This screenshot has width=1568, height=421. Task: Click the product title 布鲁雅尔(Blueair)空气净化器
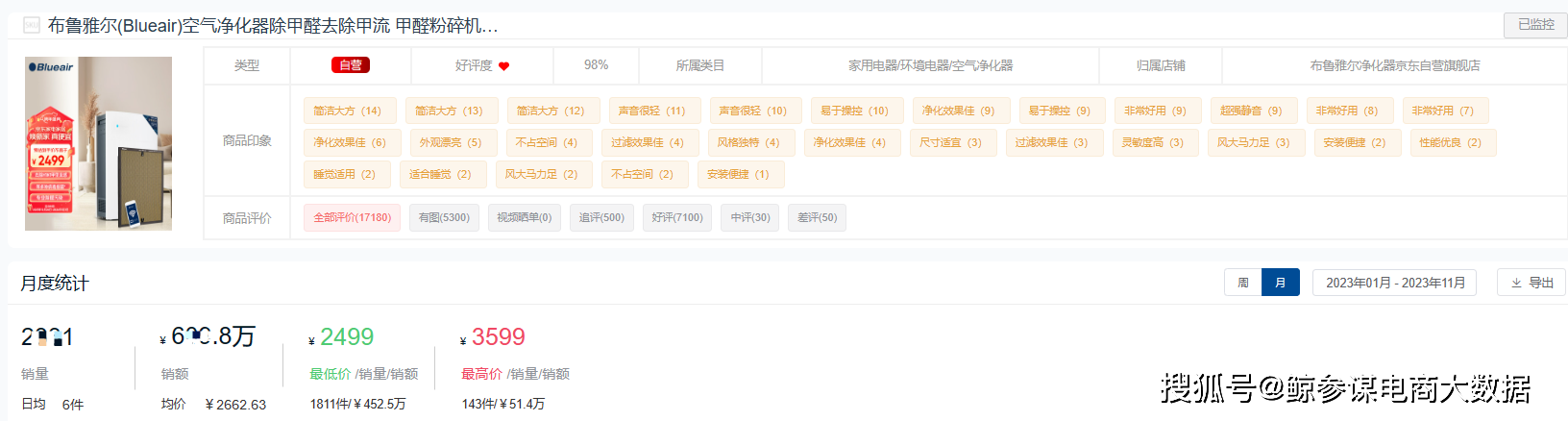pos(273,26)
